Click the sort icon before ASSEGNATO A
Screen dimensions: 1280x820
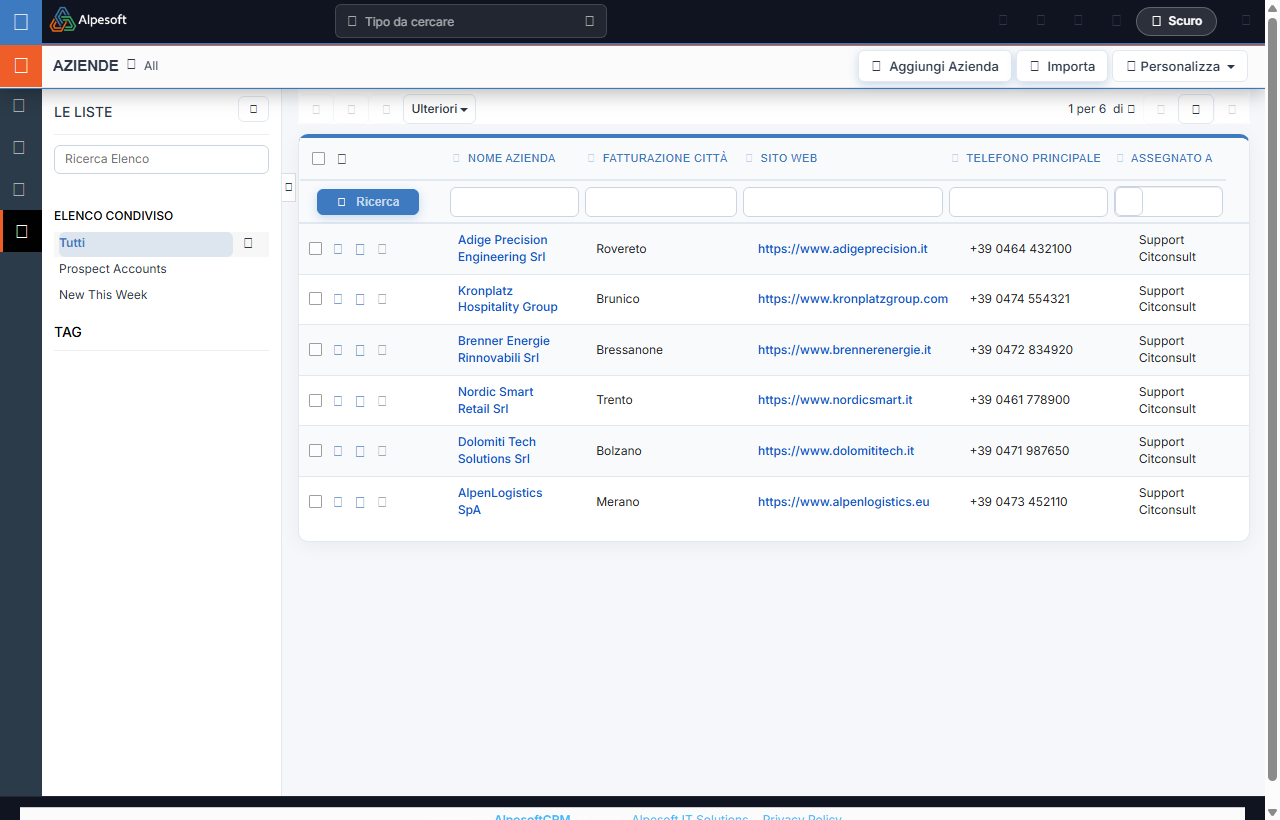coord(1120,158)
